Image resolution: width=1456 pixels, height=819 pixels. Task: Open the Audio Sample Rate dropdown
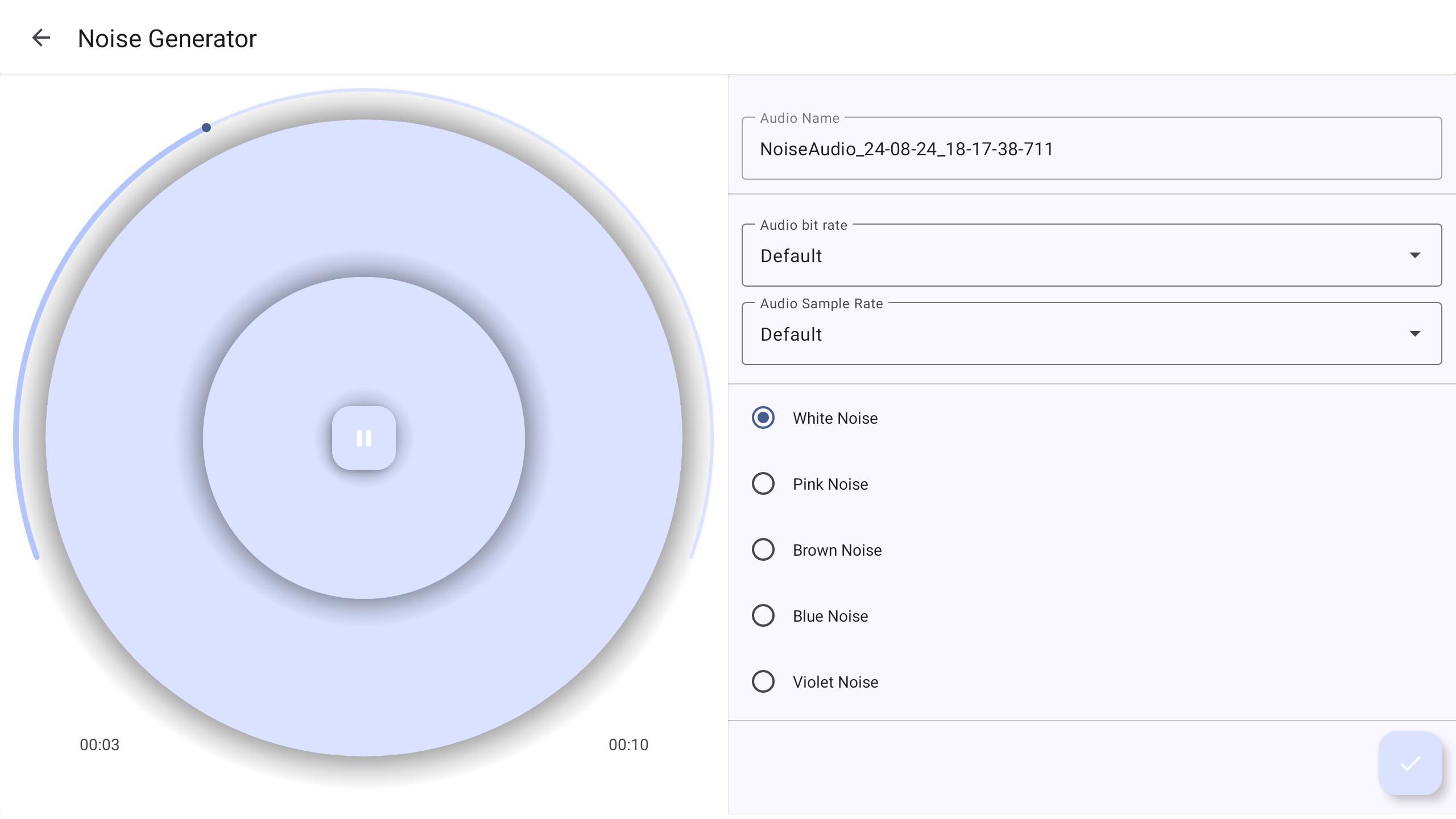[1091, 334]
